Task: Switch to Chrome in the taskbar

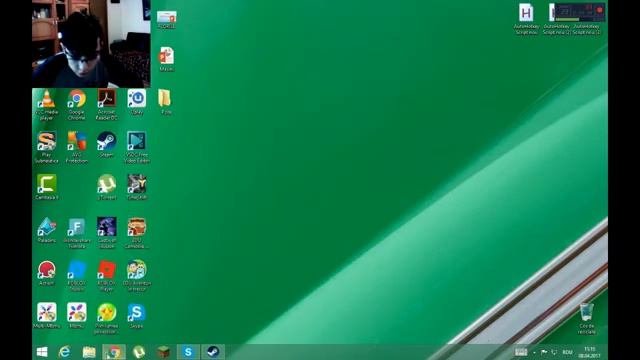Action: coord(114,352)
